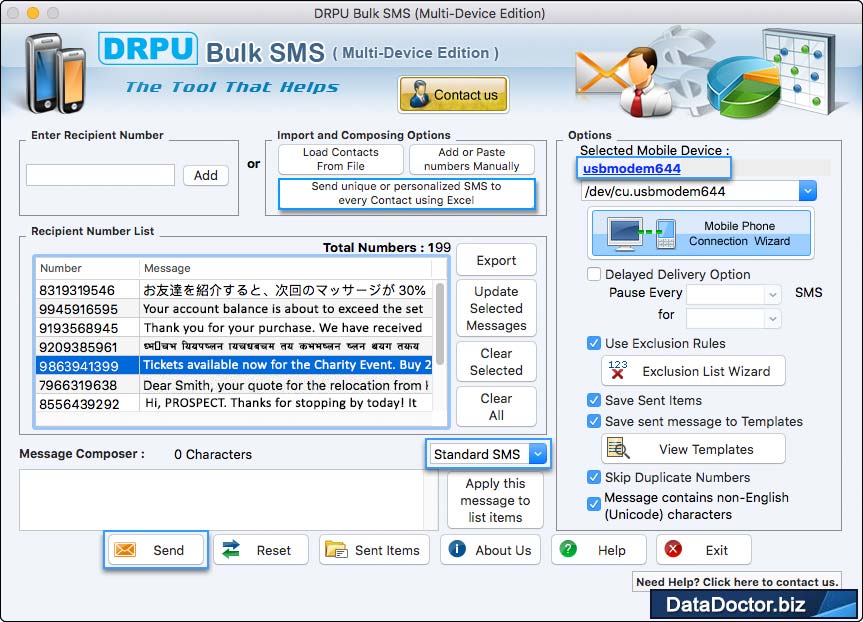
Task: Open the Standard SMS type dropdown
Action: (x=538, y=454)
